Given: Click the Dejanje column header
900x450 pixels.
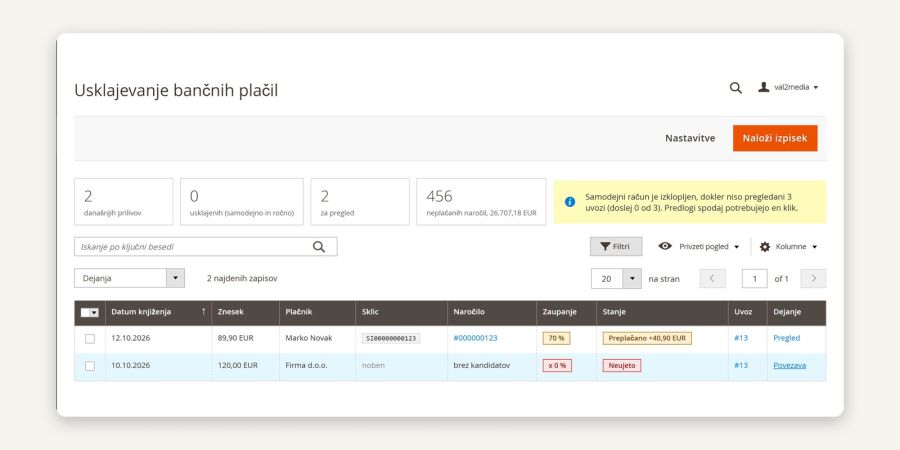Looking at the screenshot, I should pyautogui.click(x=796, y=312).
